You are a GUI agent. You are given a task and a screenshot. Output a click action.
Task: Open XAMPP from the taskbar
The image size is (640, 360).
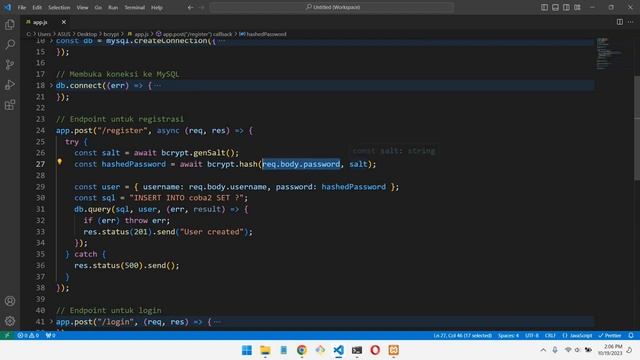[x=393, y=350]
